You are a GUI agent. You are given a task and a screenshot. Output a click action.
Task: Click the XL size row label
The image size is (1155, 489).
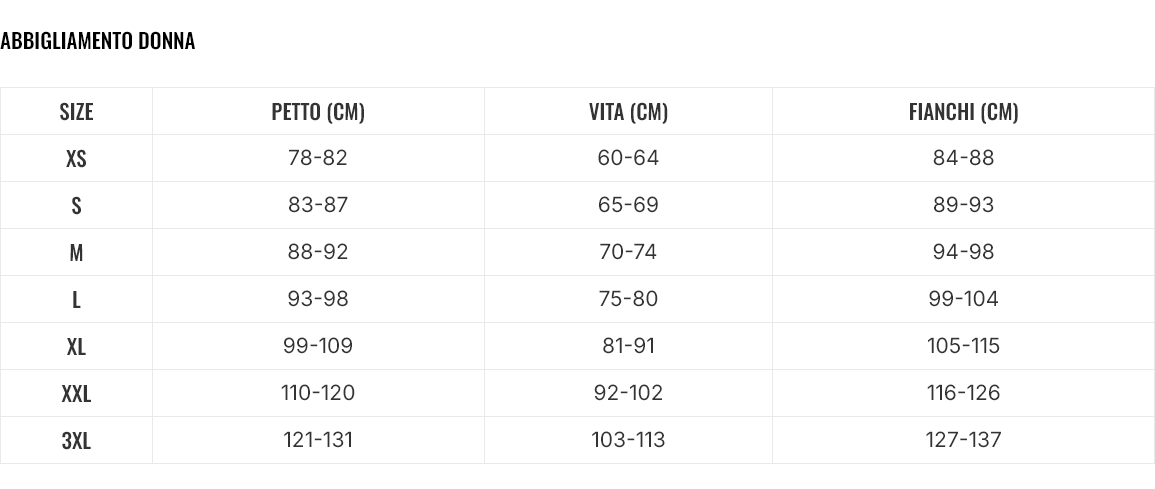(x=76, y=346)
